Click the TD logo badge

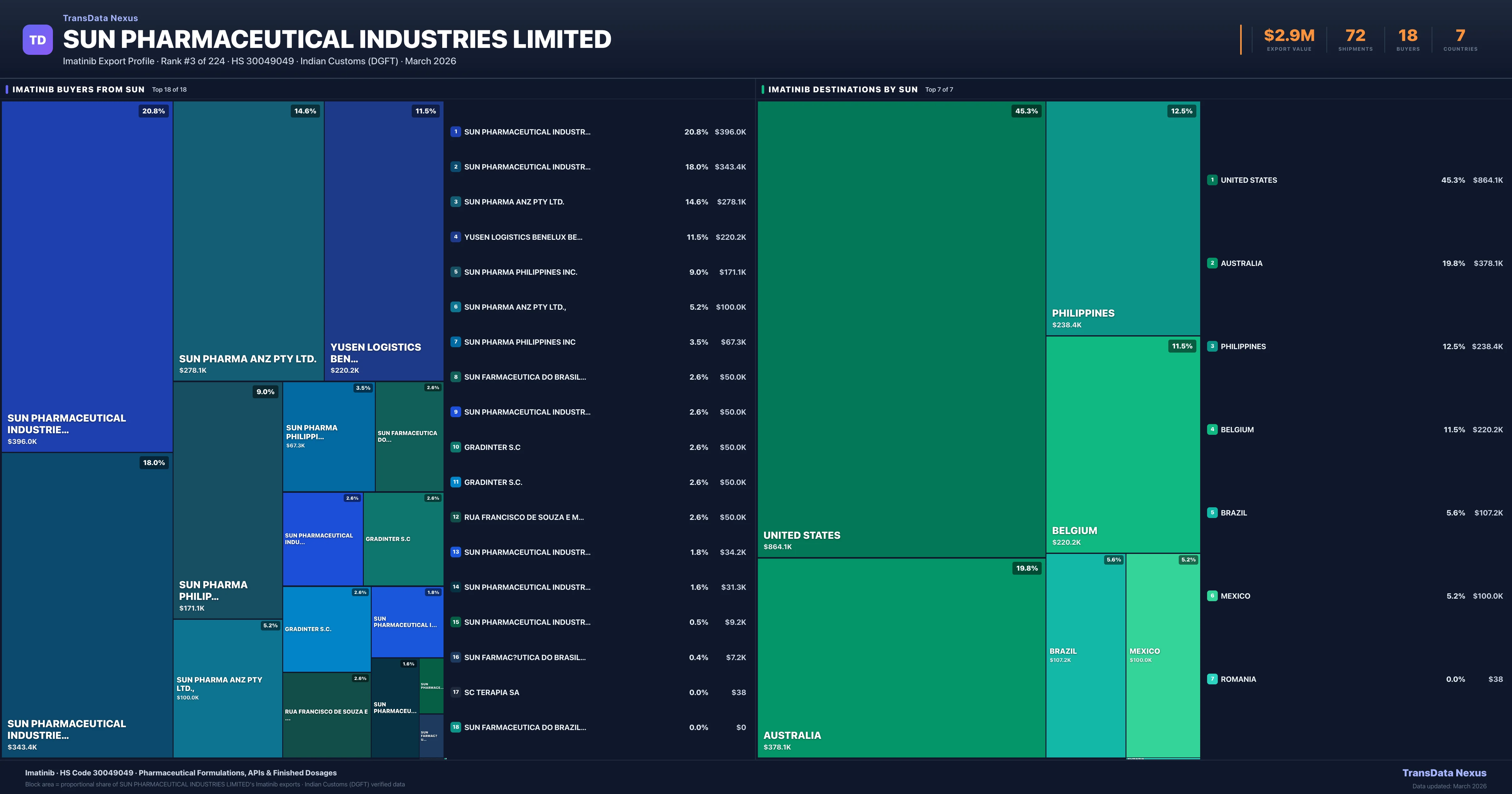tap(37, 39)
